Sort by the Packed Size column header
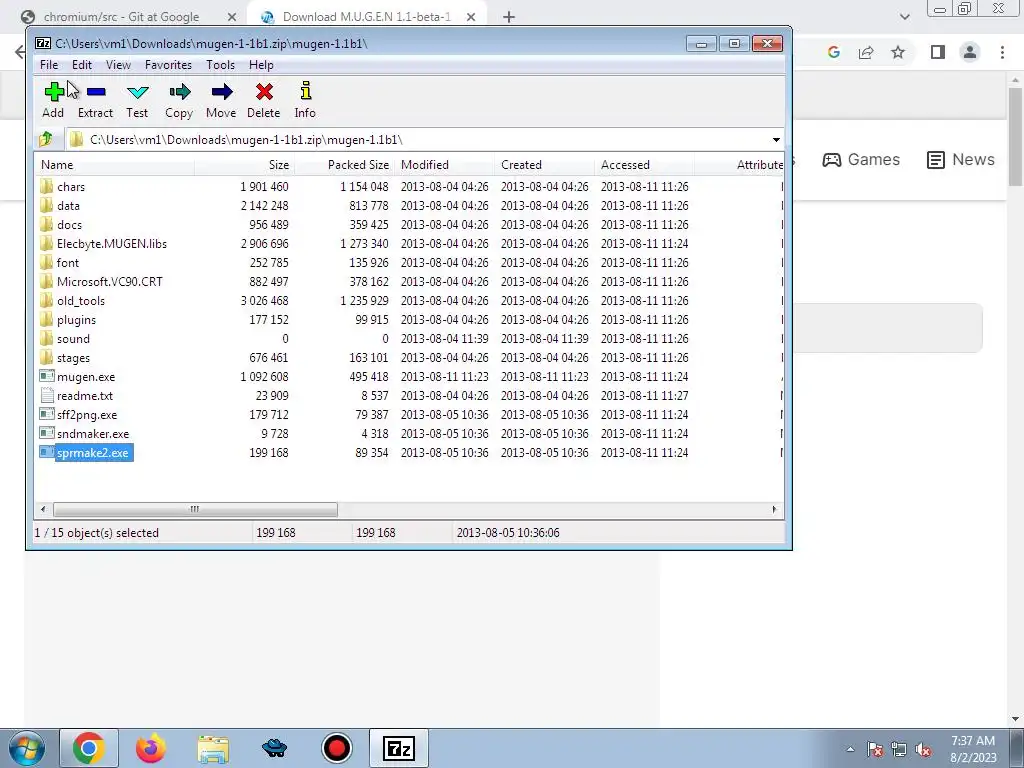This screenshot has width=1024, height=768. point(345,165)
